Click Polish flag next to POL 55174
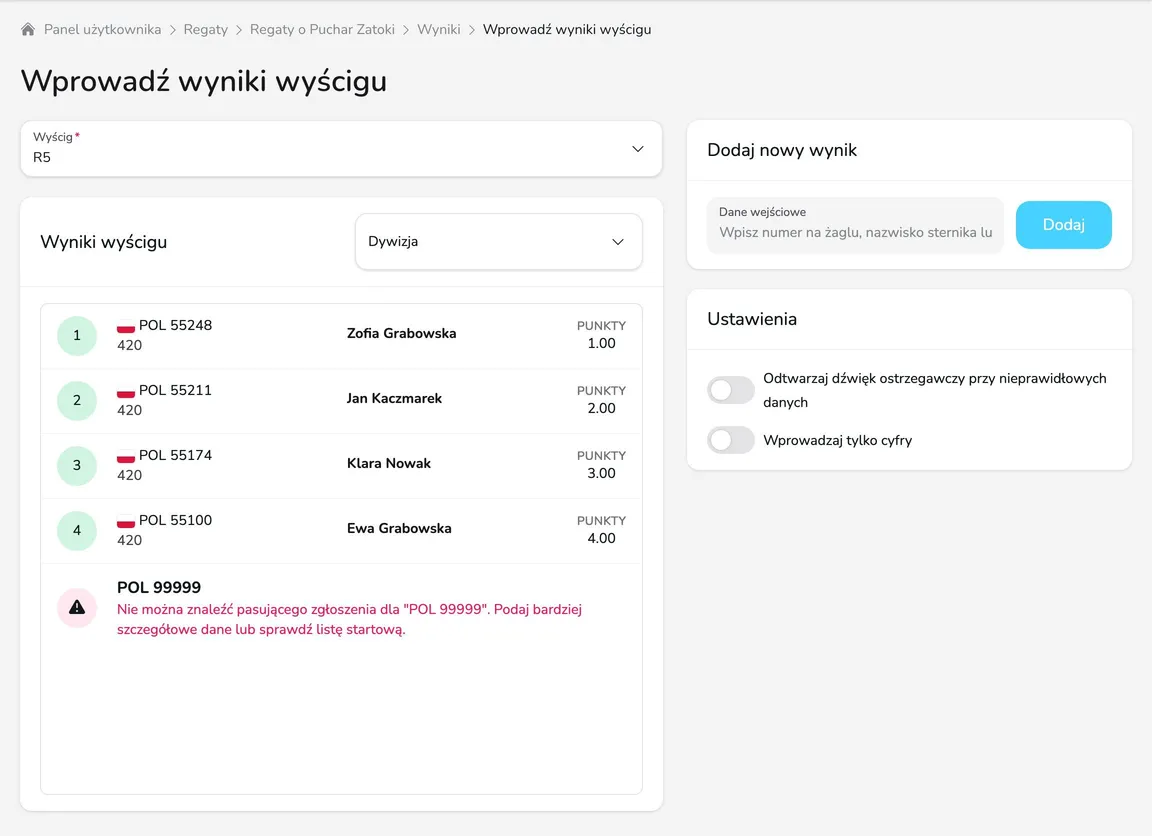The width and height of the screenshot is (1152, 836). coord(126,456)
